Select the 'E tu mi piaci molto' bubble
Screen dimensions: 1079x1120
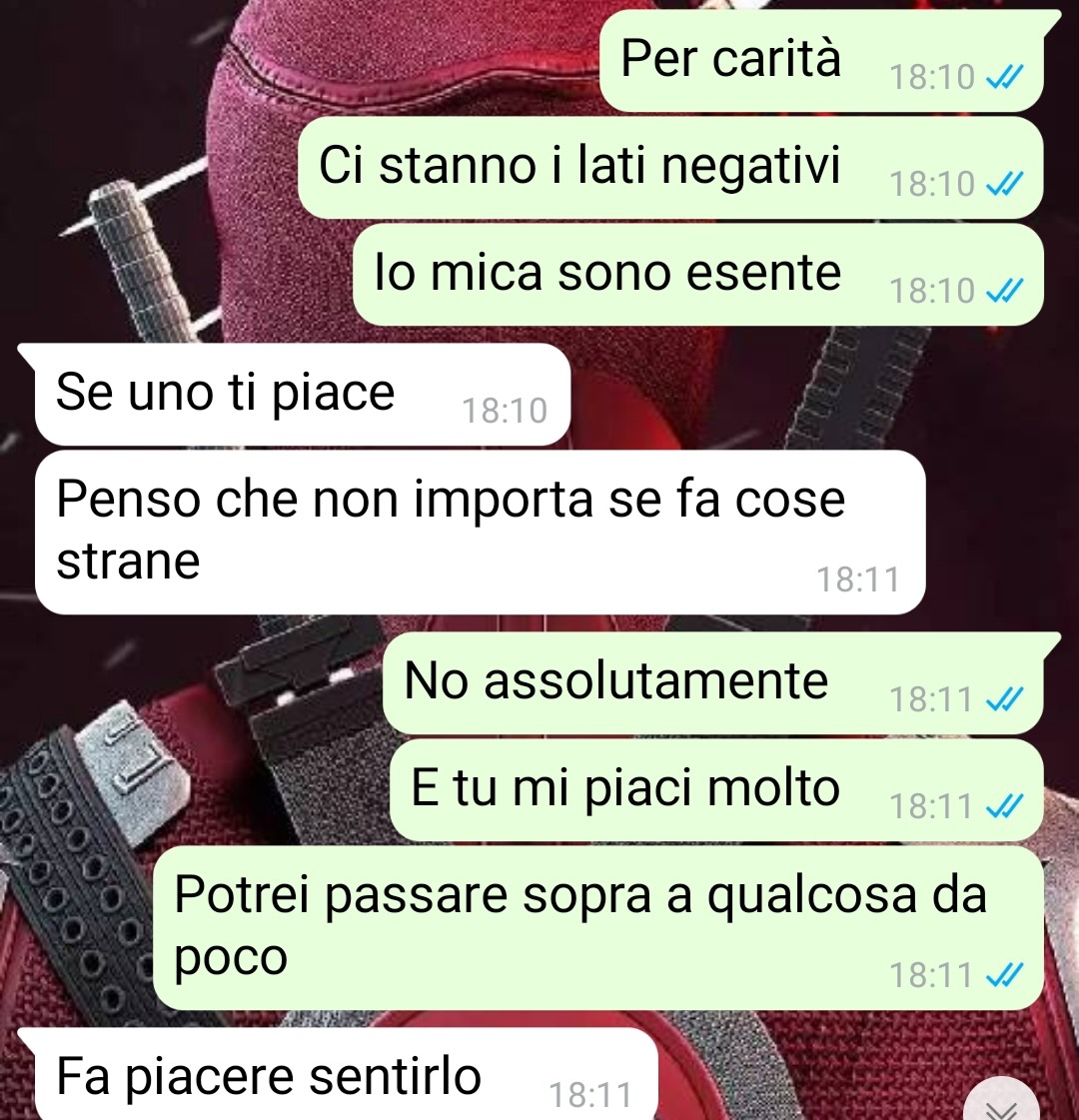tap(717, 790)
